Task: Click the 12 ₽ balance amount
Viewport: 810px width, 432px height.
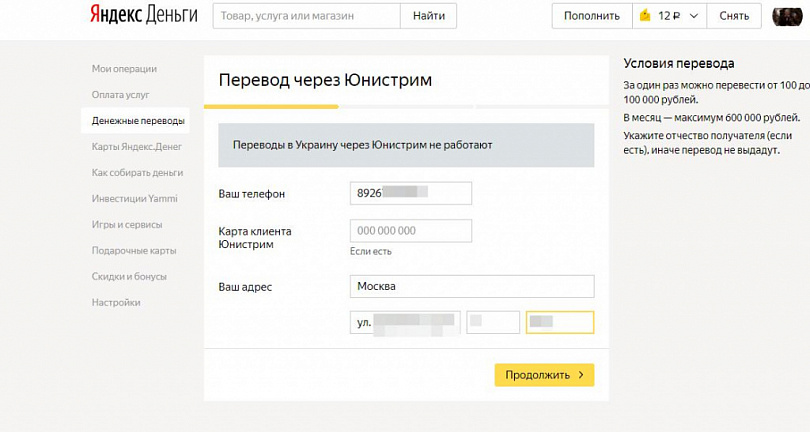Action: click(669, 16)
